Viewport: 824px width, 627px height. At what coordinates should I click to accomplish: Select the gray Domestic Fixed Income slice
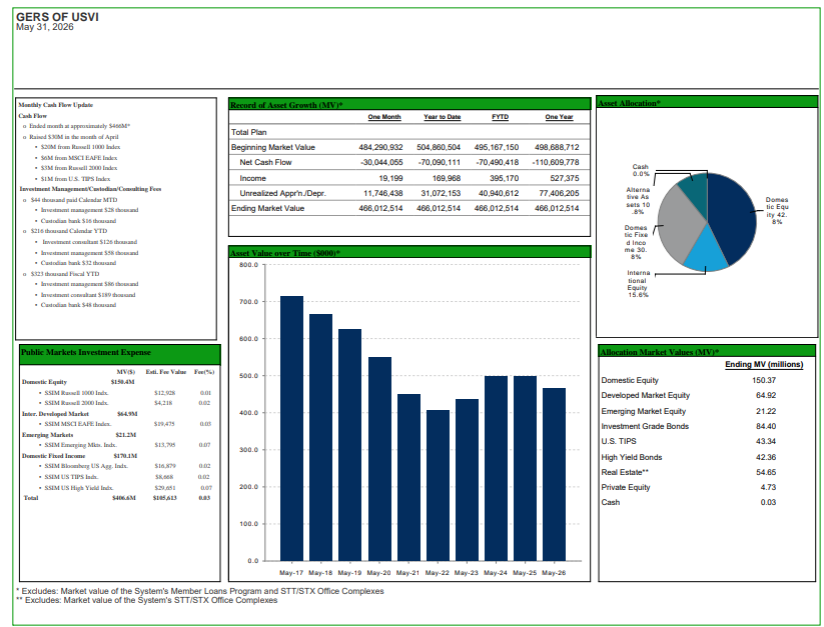click(679, 223)
